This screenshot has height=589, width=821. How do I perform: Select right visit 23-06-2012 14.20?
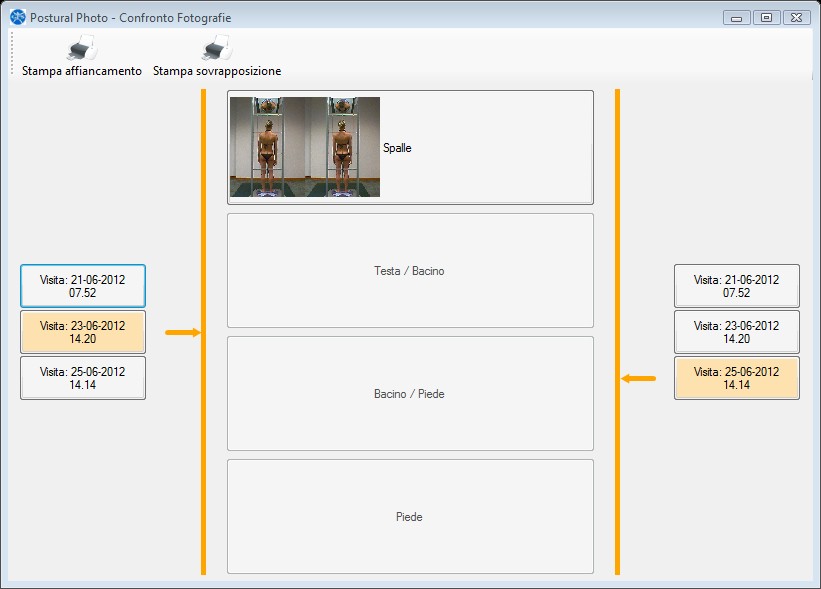coord(737,332)
